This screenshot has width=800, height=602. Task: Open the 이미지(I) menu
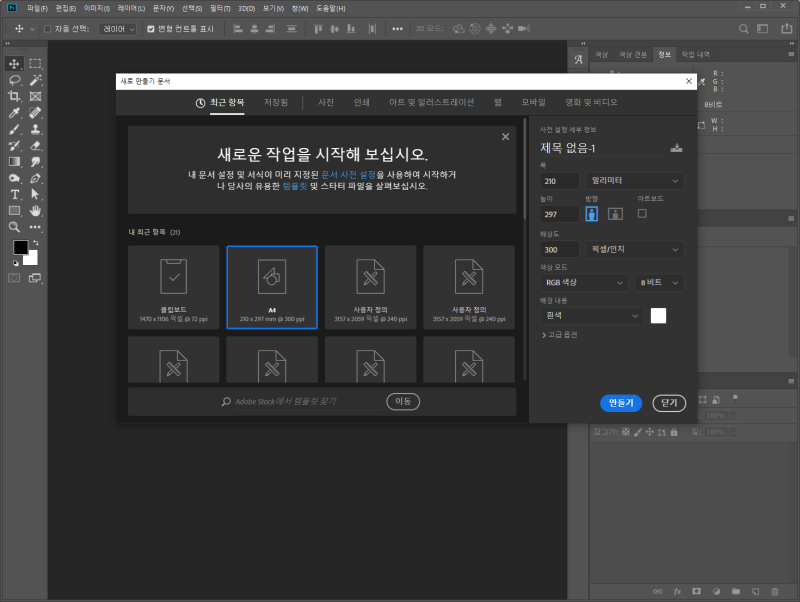click(96, 9)
